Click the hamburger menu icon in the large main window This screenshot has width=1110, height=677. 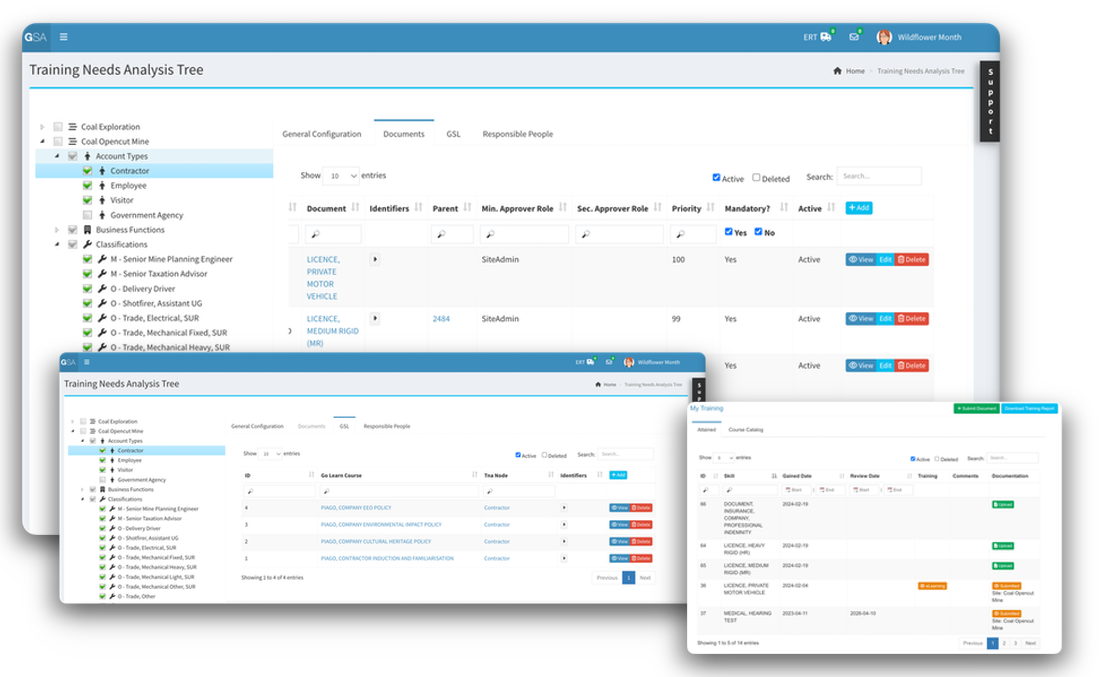pyautogui.click(x=64, y=37)
